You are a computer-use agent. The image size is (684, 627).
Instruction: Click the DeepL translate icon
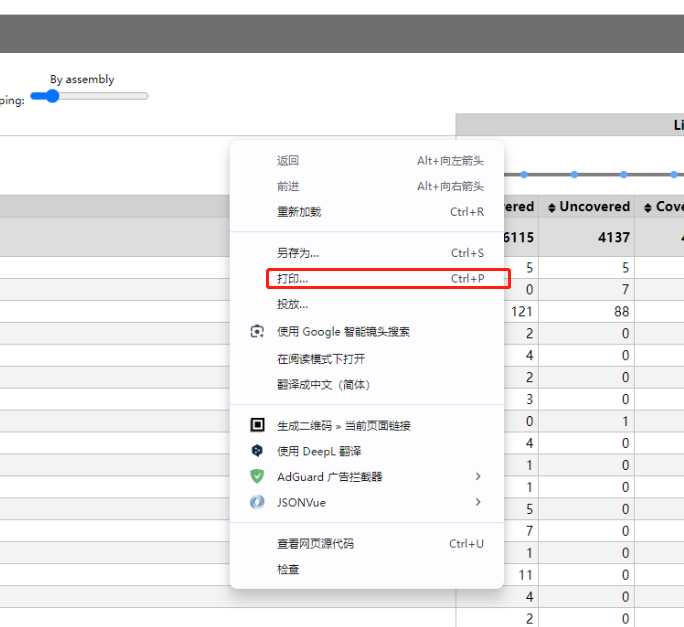[x=257, y=451]
